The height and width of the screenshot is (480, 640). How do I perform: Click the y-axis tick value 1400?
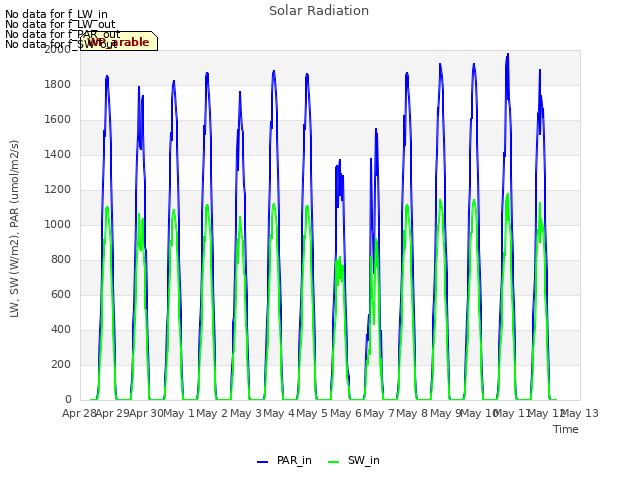pyautogui.click(x=58, y=155)
